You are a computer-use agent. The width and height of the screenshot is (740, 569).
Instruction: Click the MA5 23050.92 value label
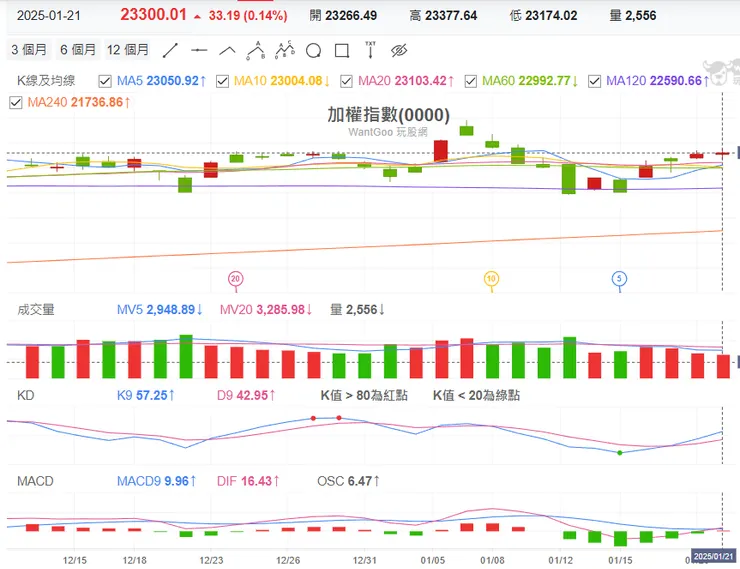point(161,81)
